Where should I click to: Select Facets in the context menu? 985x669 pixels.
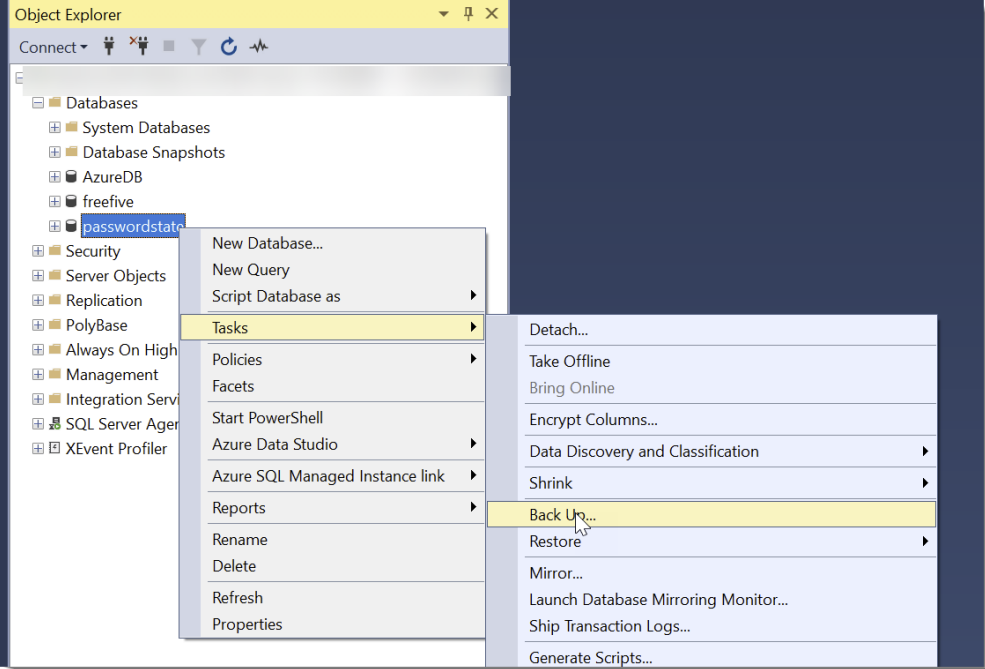click(332, 386)
